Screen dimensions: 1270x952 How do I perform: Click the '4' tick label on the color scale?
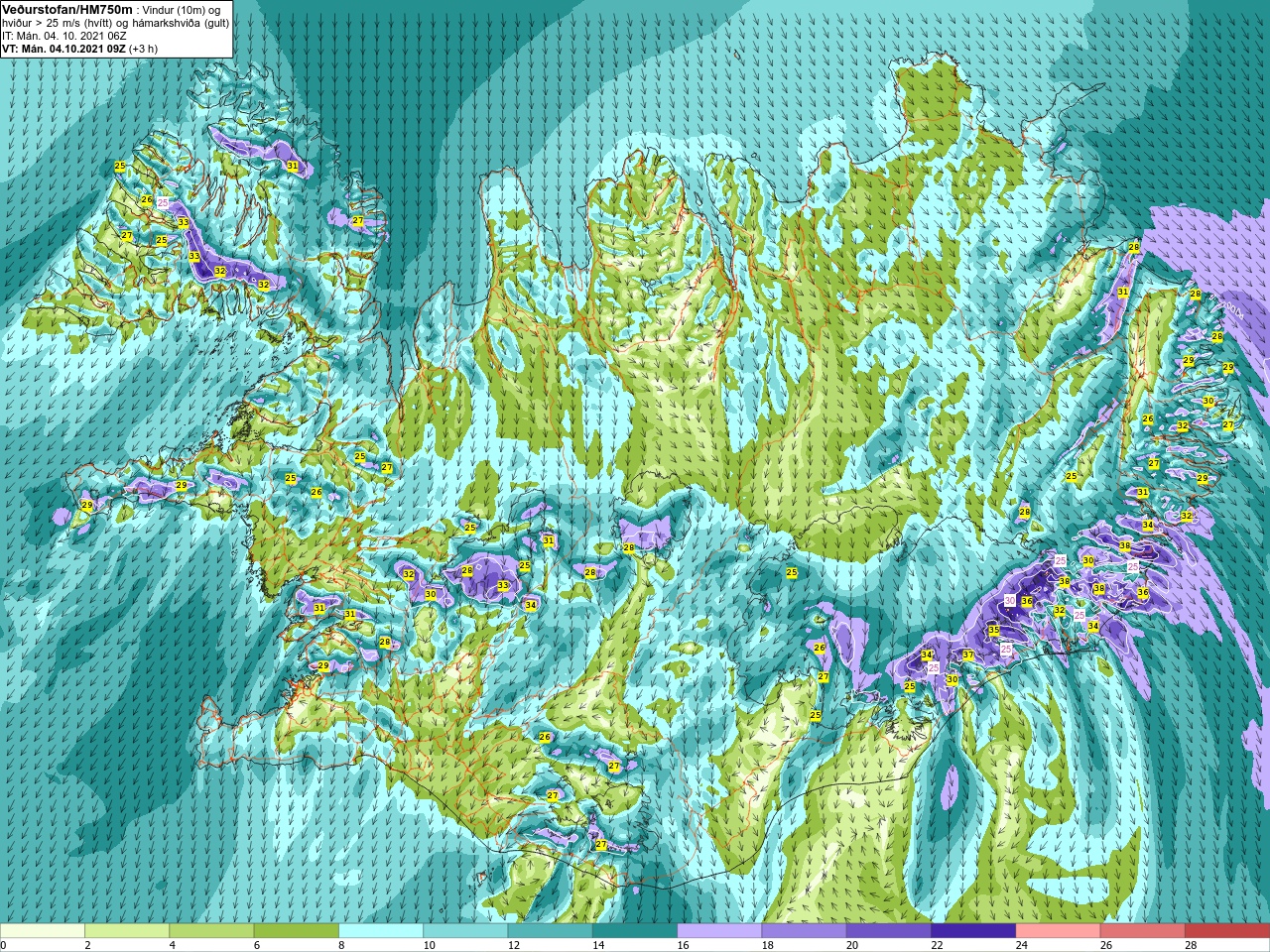tap(172, 945)
